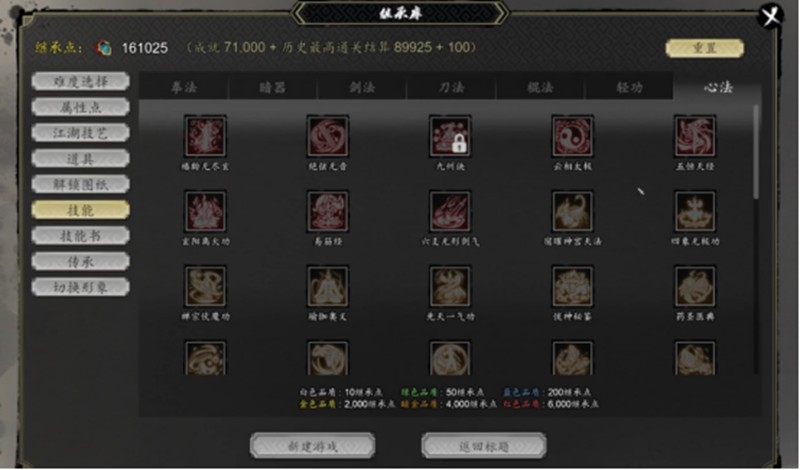The image size is (800, 470).
Task: Select the 瑜伽奥义 meditation skill icon
Action: coord(328,286)
